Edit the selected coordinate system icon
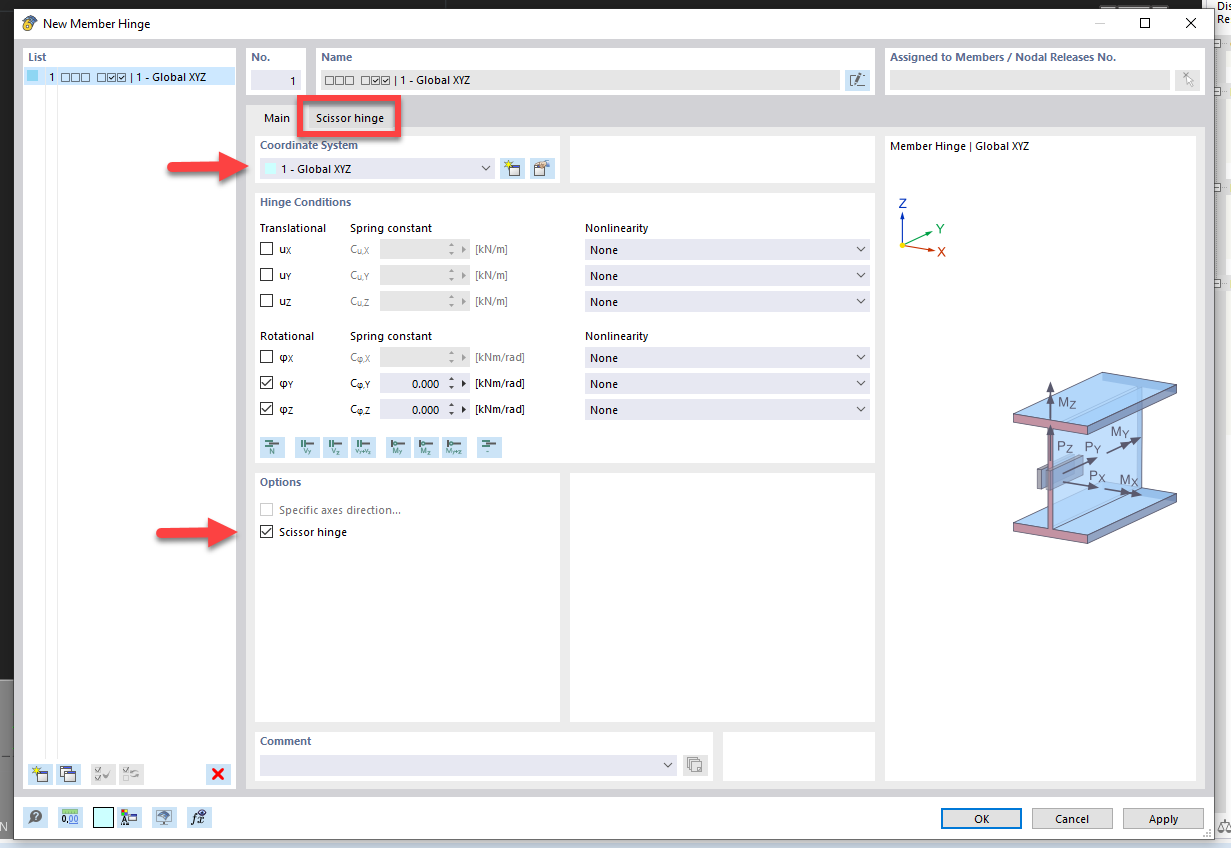The image size is (1231, 848). 542,168
